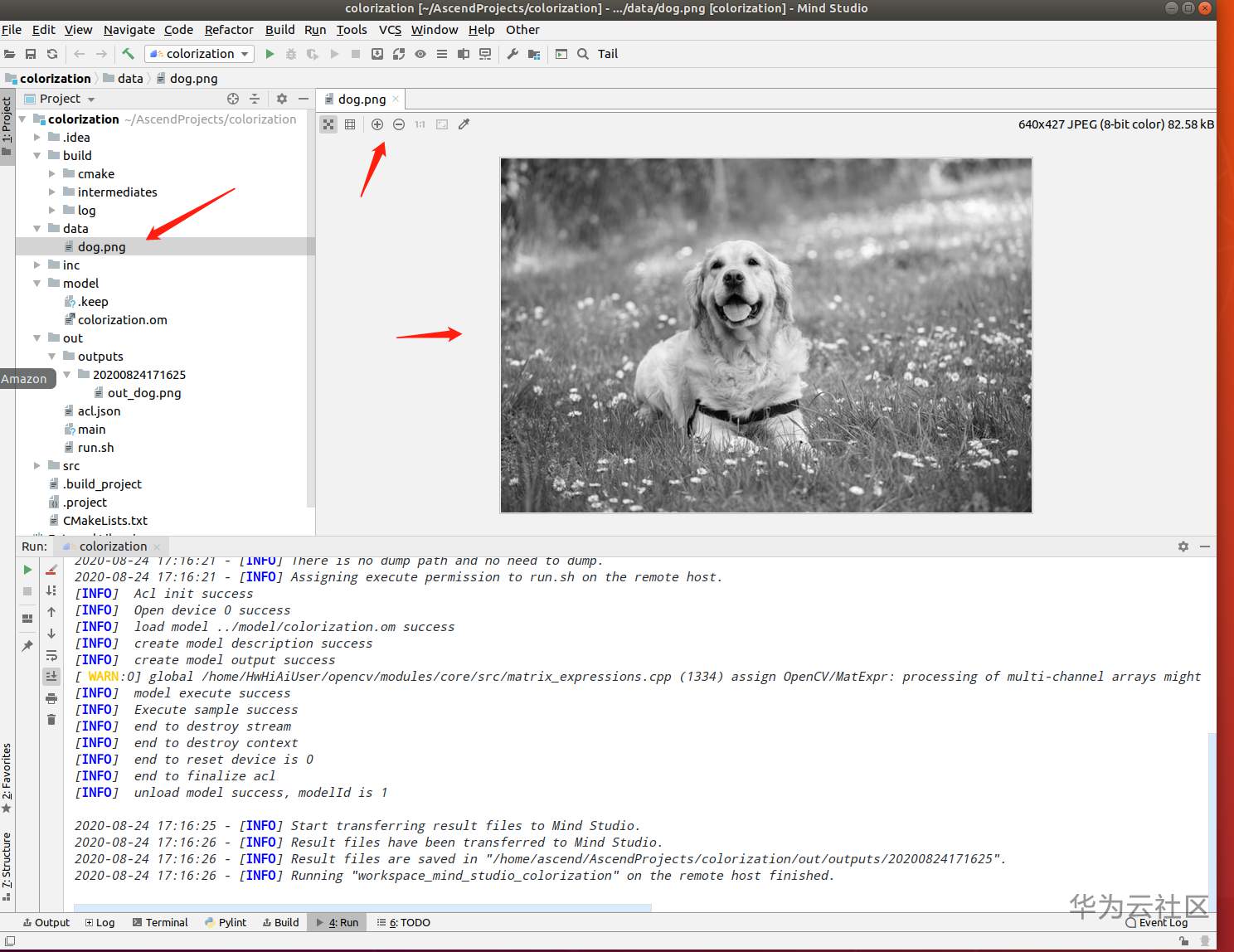The image size is (1234, 952).
Task: Collapse the colorization root folder
Action: tap(22, 119)
